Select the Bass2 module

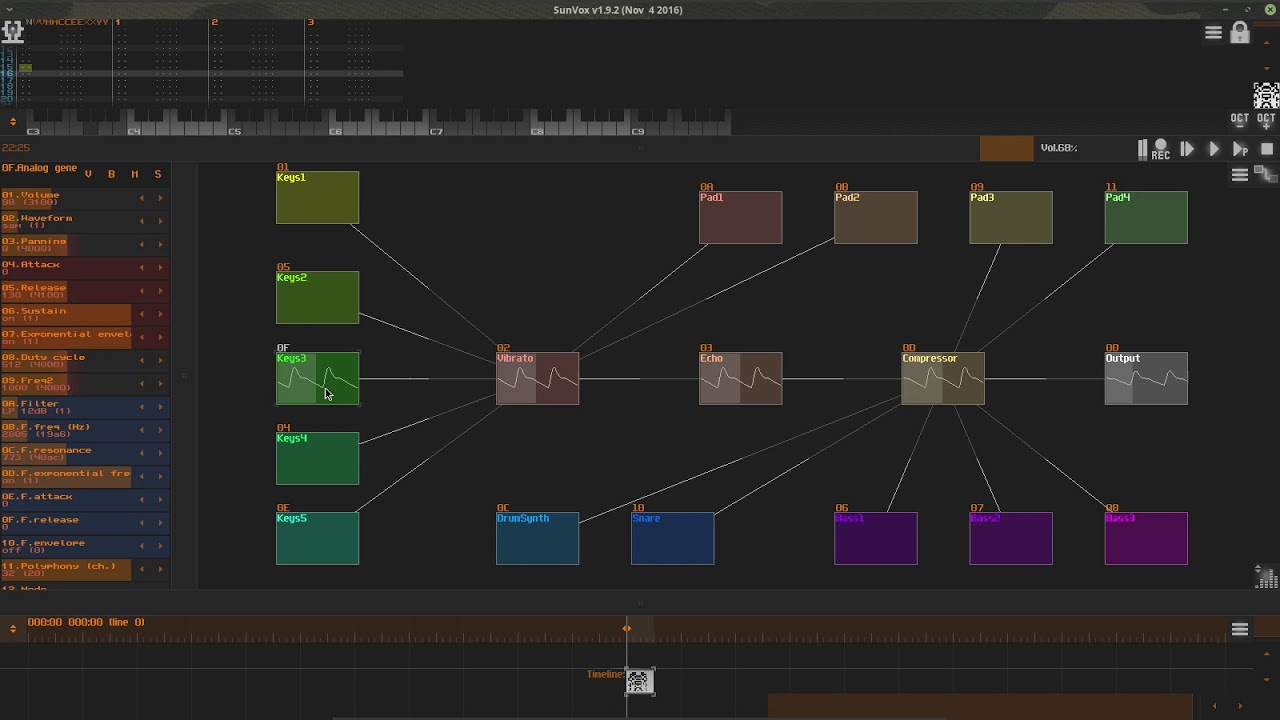[1010, 538]
